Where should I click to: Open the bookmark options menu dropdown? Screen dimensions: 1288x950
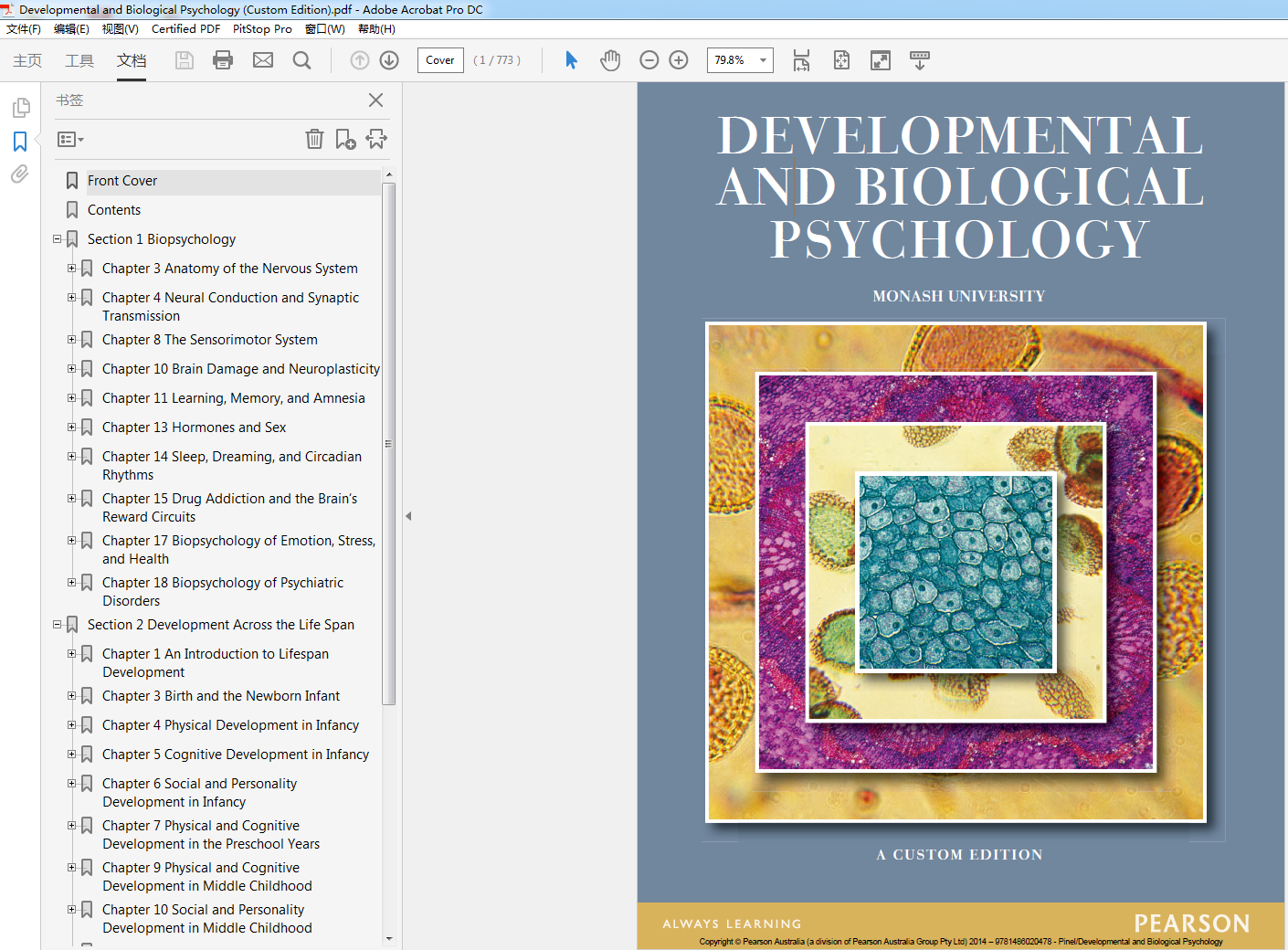70,140
